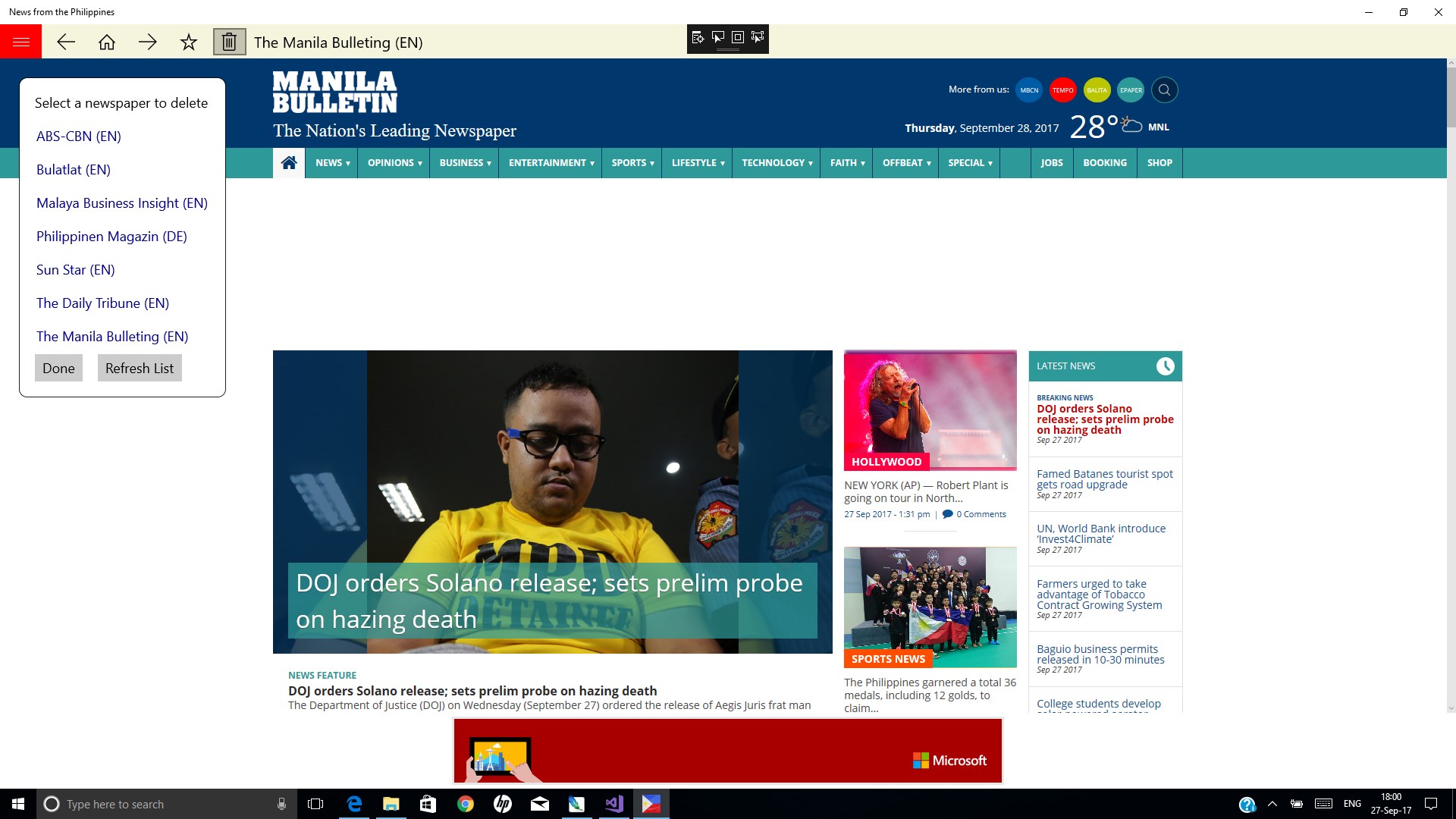Click the Windows taskbar search box
The image size is (1456, 819).
pyautogui.click(x=163, y=804)
